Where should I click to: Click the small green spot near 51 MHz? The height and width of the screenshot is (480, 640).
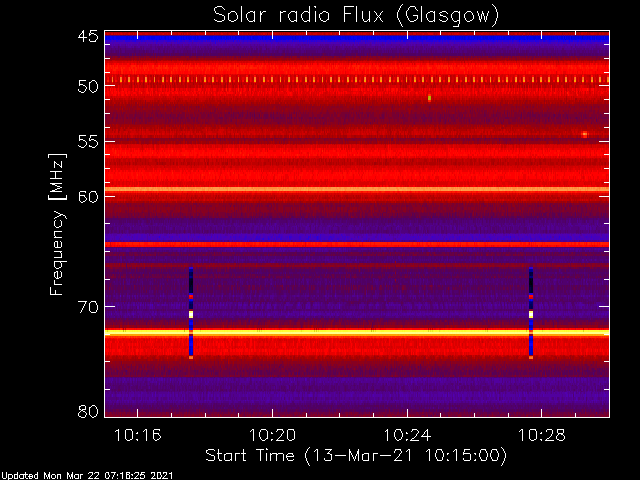tap(429, 98)
